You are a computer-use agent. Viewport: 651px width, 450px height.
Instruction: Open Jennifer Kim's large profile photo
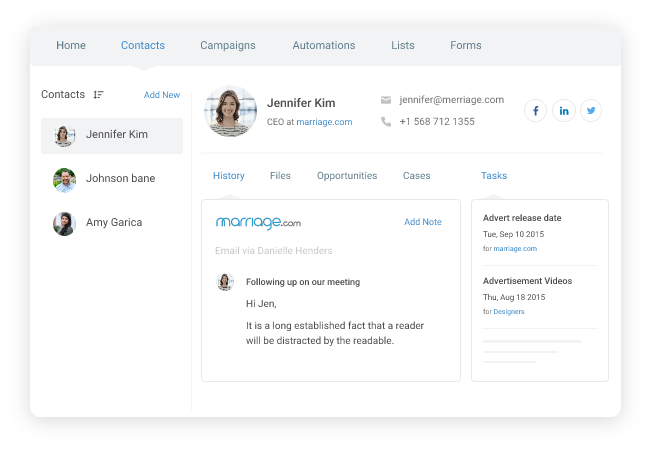click(x=230, y=110)
